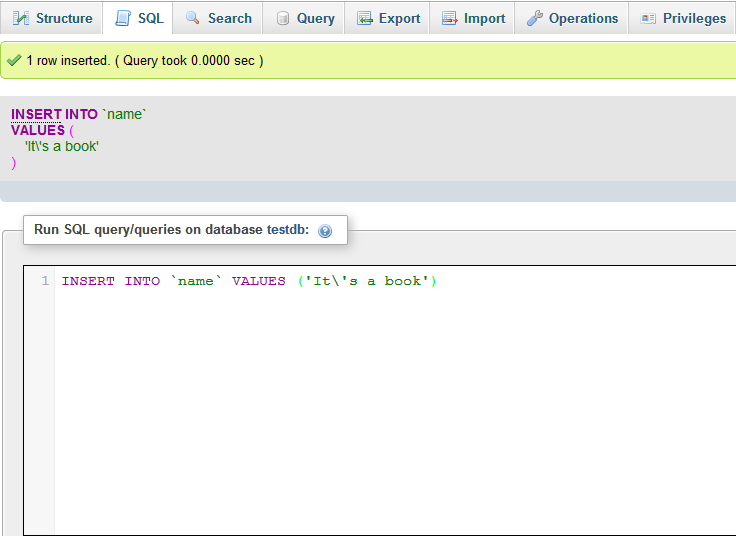Open the Search tab
The height and width of the screenshot is (536, 736).
click(217, 18)
